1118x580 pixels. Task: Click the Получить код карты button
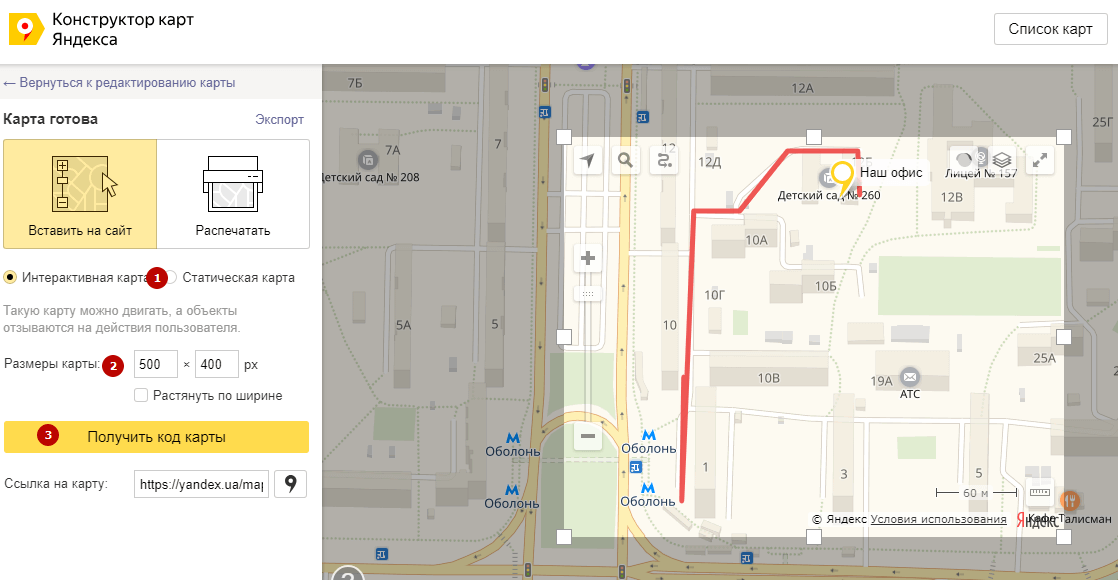(x=156, y=437)
